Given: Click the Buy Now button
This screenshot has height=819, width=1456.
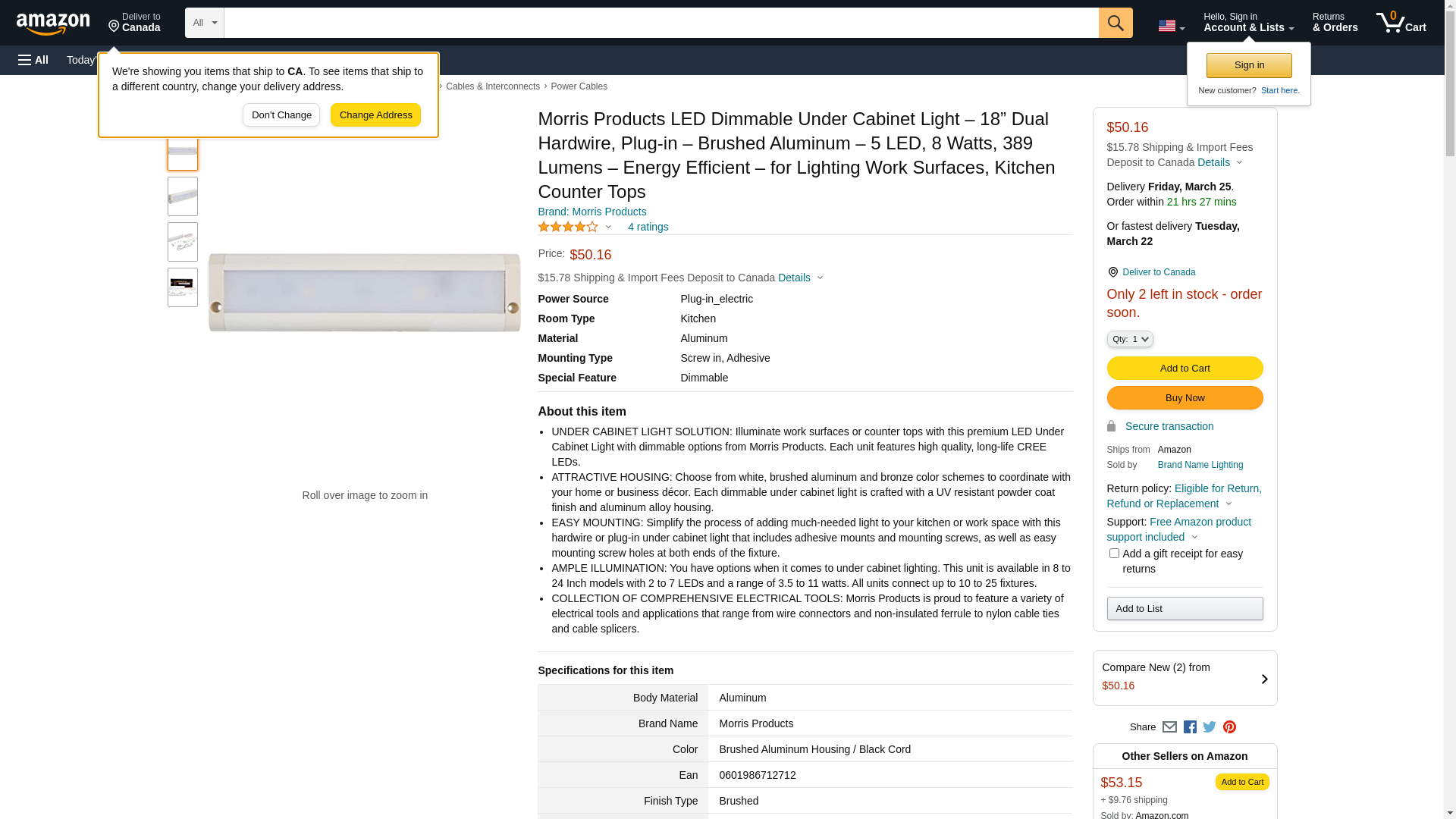Looking at the screenshot, I should (1185, 397).
